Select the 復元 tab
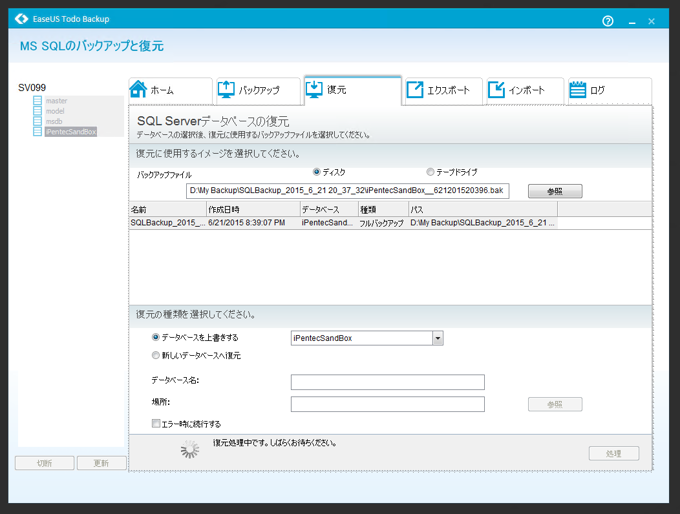 point(353,90)
